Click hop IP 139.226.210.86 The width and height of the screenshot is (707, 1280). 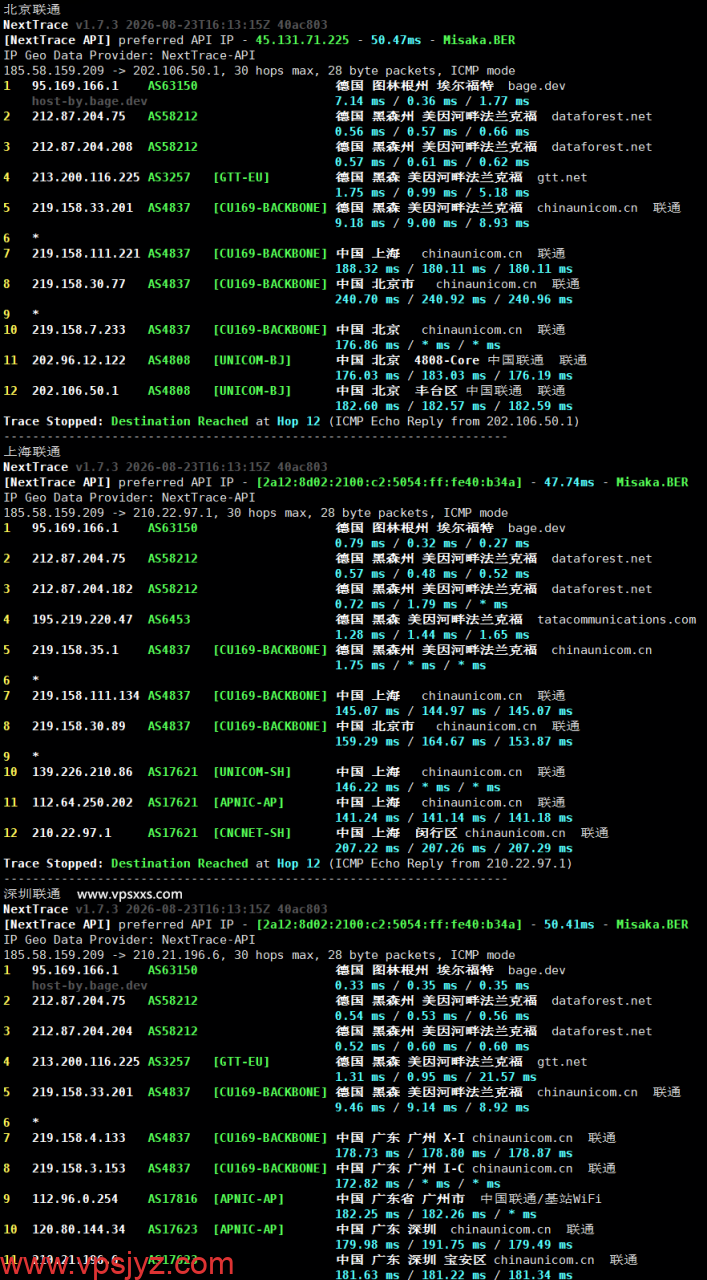pos(82,772)
